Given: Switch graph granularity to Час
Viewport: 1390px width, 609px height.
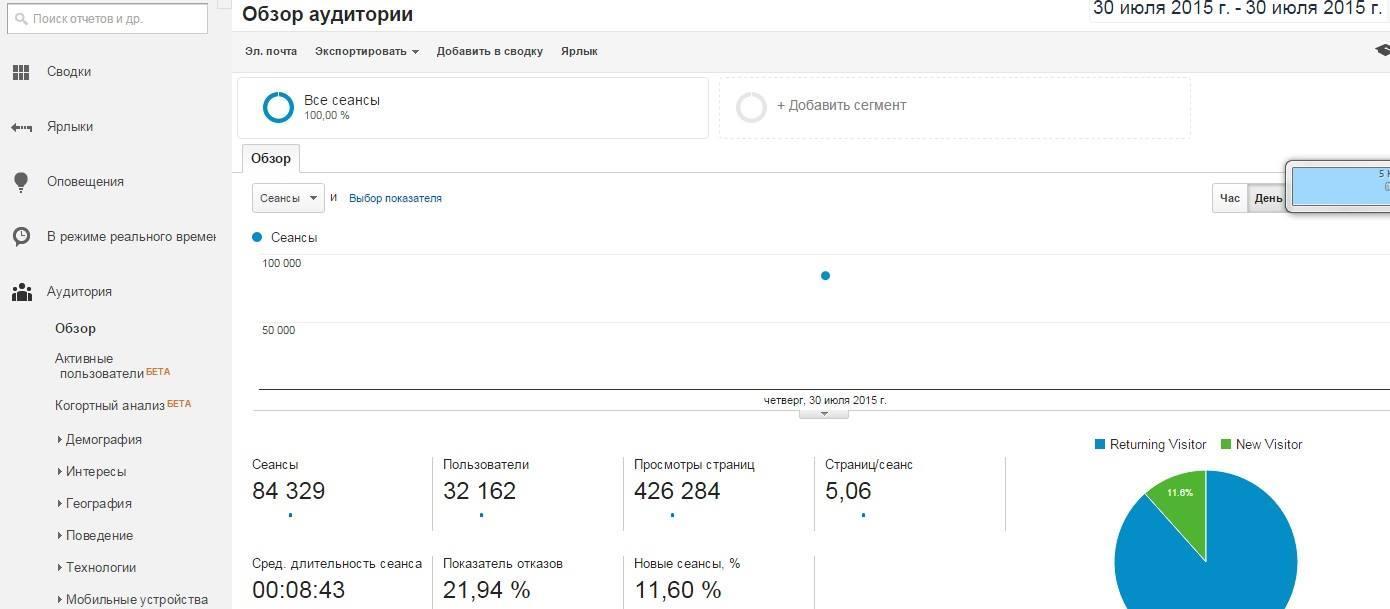Looking at the screenshot, I should tap(1229, 198).
